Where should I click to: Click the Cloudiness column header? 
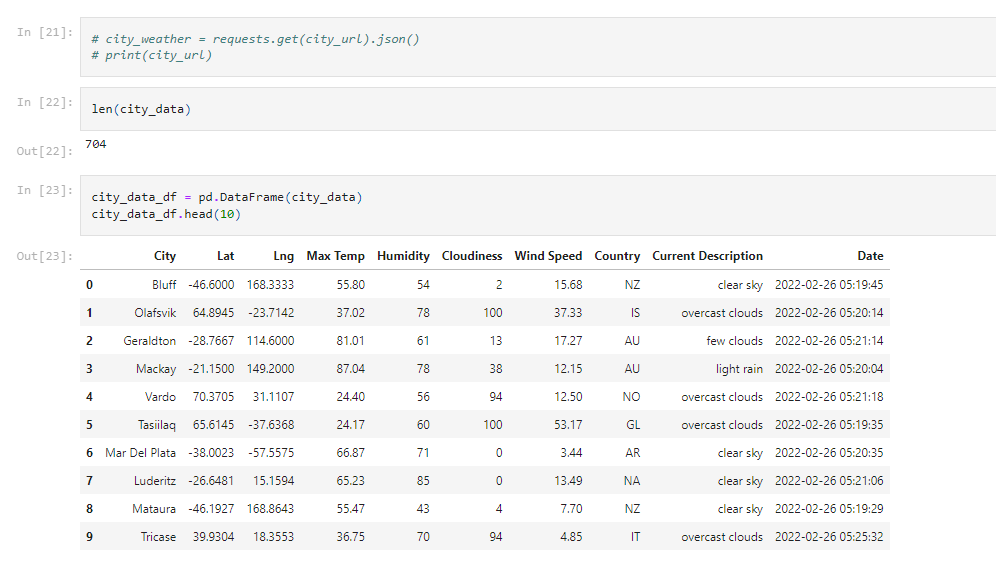(472, 256)
